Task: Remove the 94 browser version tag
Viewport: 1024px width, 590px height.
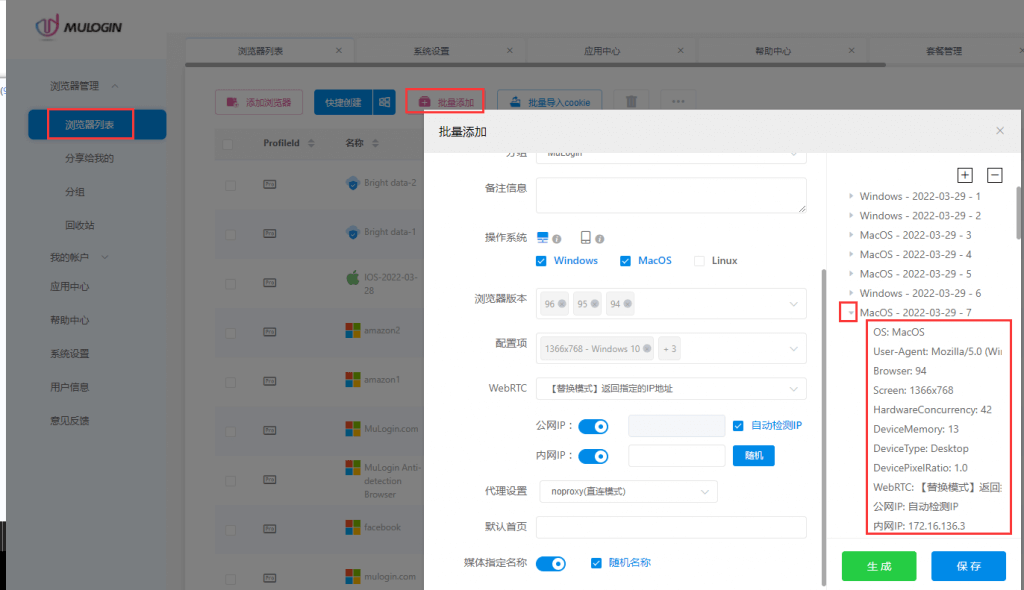Action: [x=628, y=304]
